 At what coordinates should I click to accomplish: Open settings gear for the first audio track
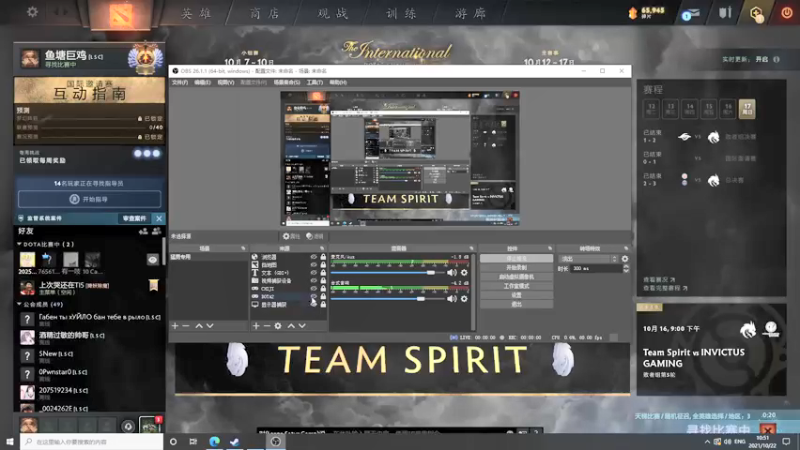(x=464, y=273)
